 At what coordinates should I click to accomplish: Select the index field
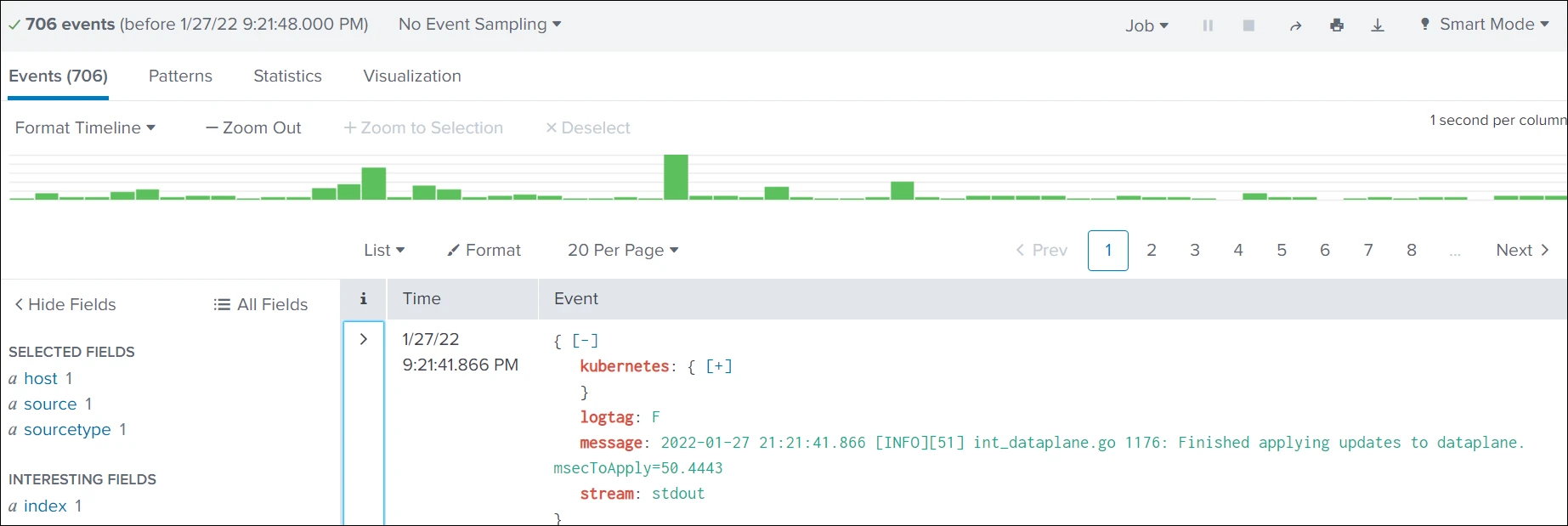click(x=45, y=506)
